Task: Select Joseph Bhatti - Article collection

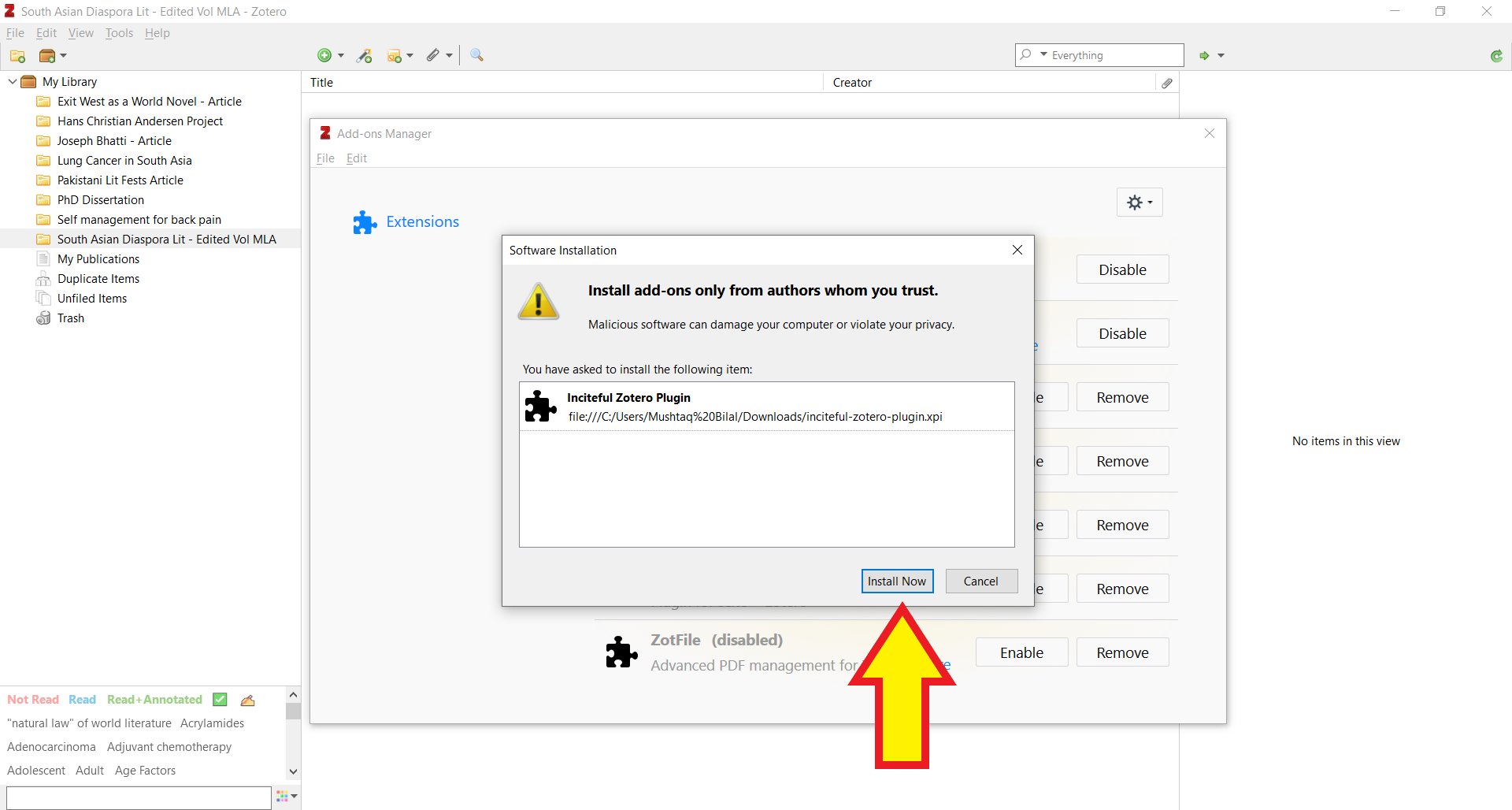Action: 114,141
